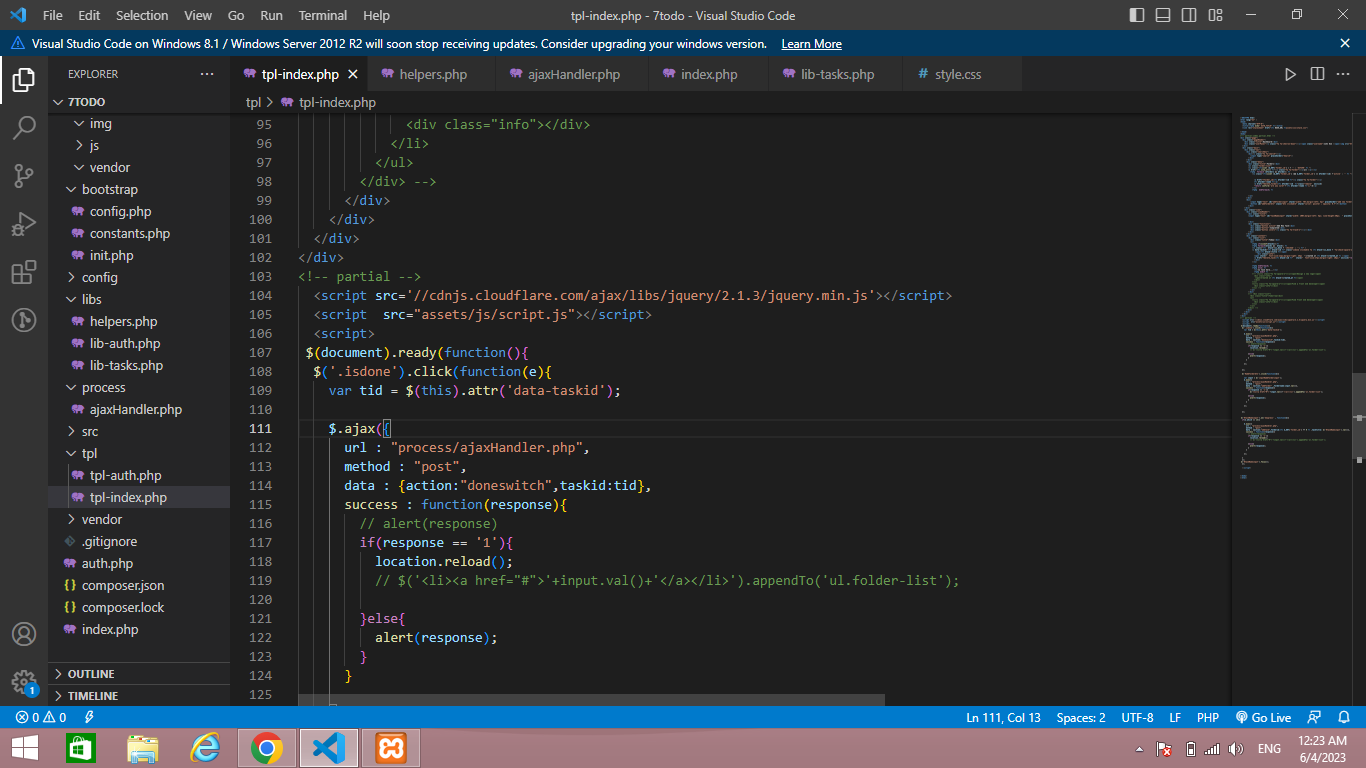Image resolution: width=1366 pixels, height=768 pixels.
Task: Click the ports forwarding status icon
Action: click(x=89, y=718)
